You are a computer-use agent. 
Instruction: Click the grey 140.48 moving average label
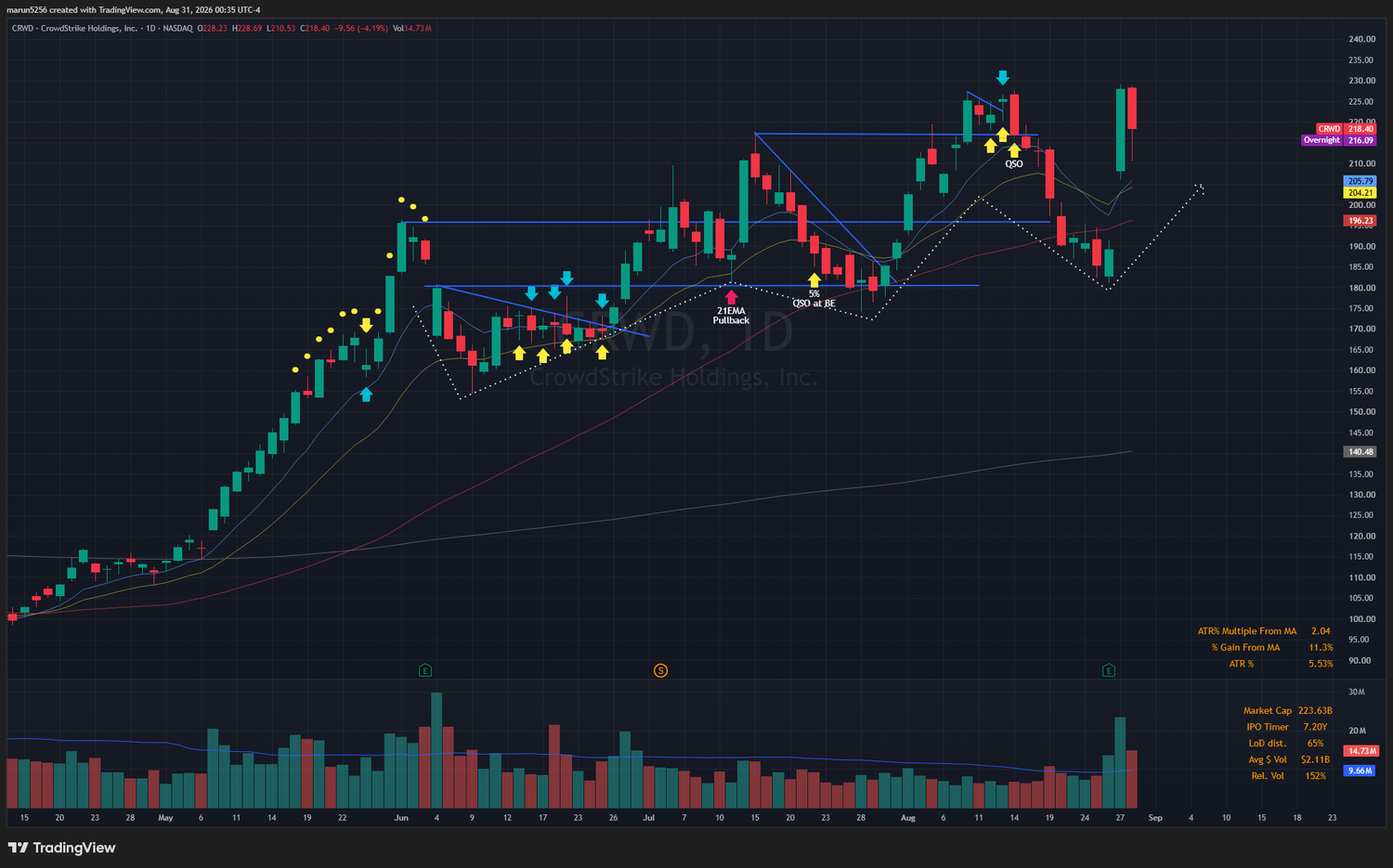1360,452
